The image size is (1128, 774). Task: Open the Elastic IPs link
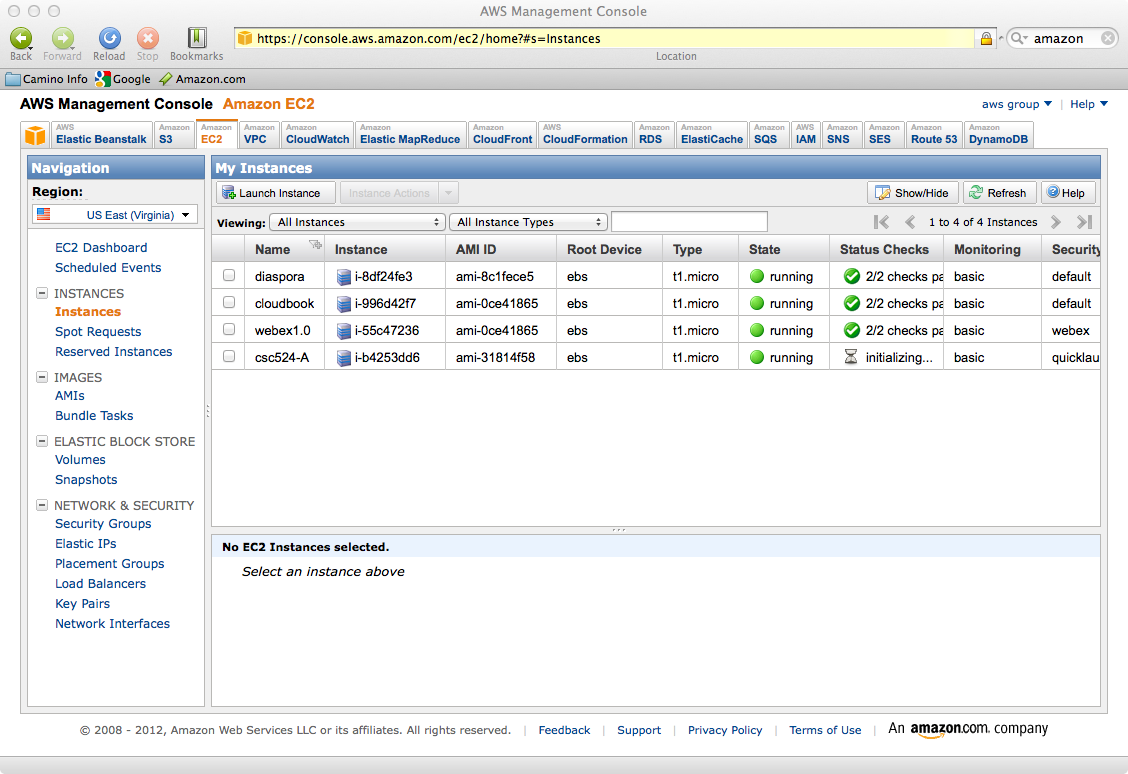coord(86,544)
